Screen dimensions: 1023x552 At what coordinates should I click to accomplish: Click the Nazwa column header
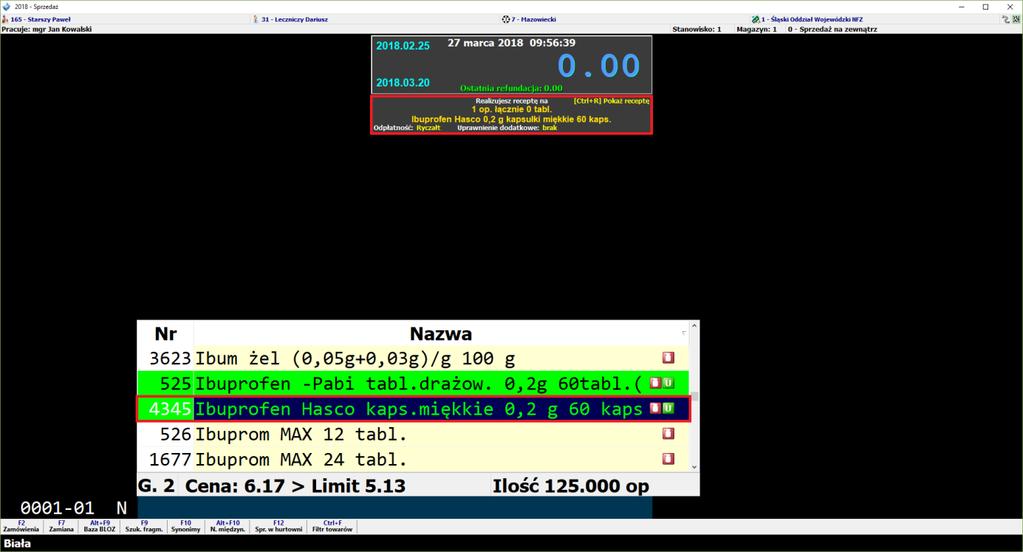tap(440, 333)
